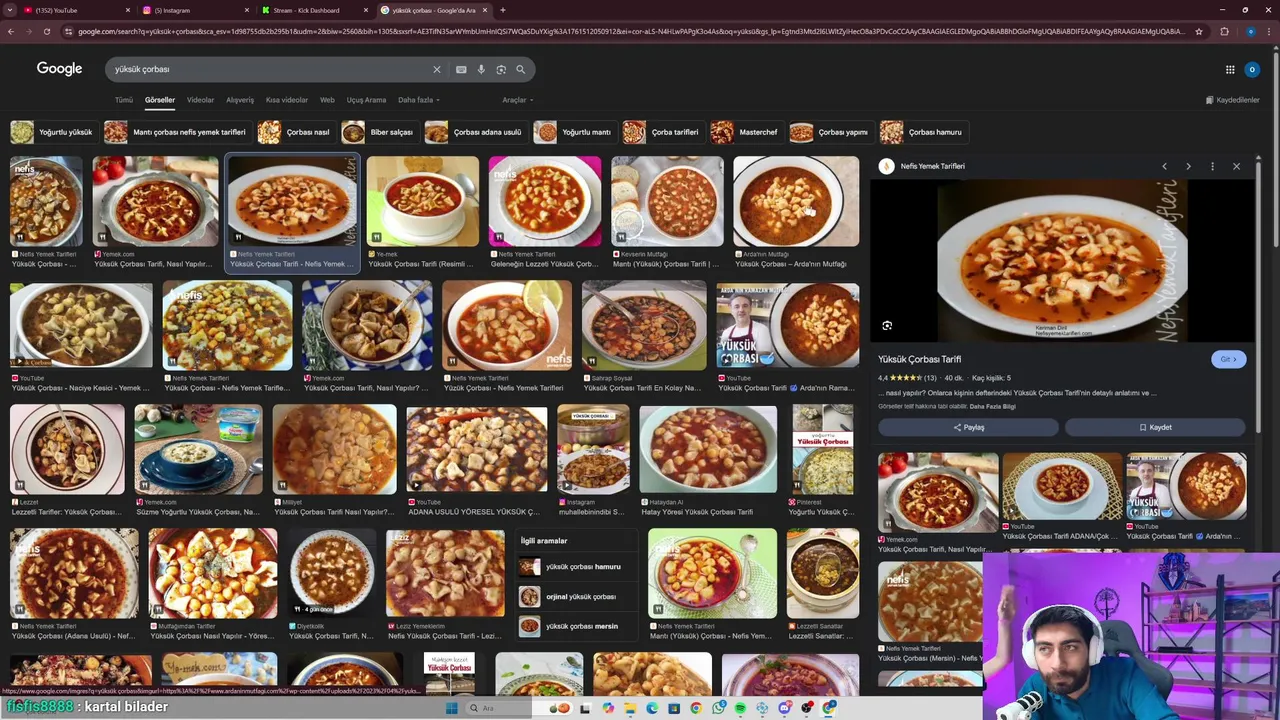Select related search yüksük çorbası hamuru

(x=578, y=567)
